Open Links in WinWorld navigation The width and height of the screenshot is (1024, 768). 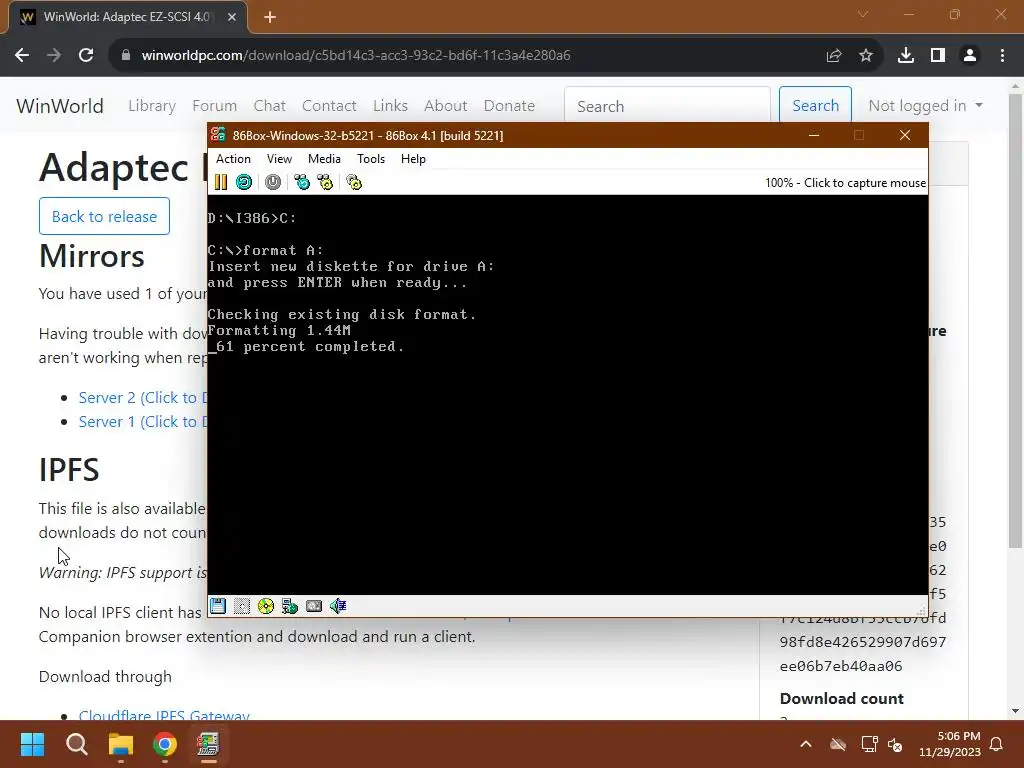[391, 106]
